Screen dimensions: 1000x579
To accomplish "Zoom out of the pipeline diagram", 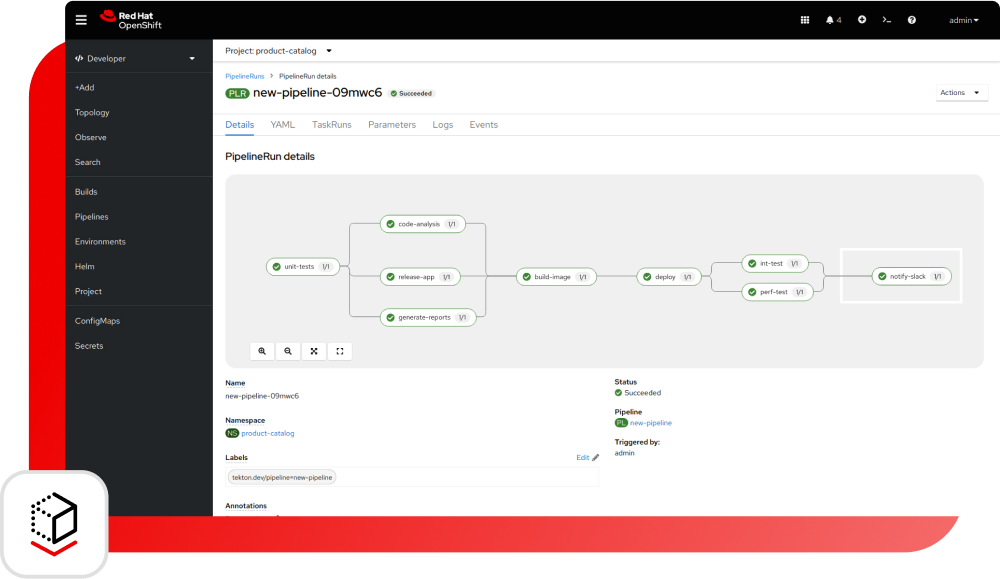I will click(x=288, y=351).
